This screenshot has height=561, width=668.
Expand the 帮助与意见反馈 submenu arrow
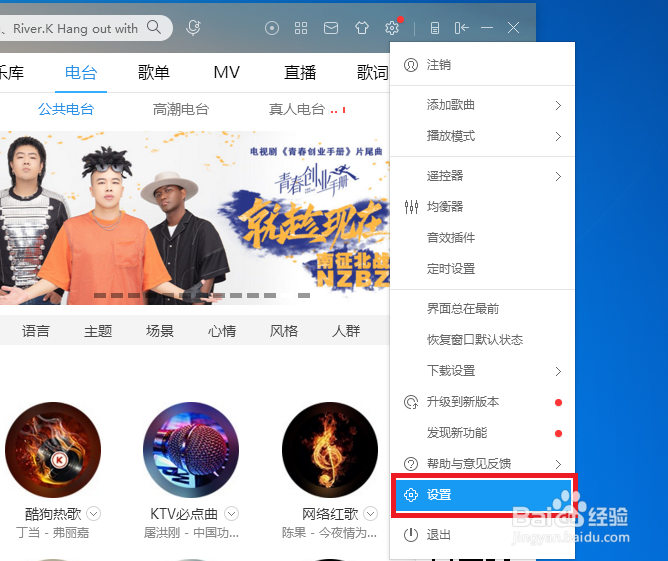[558, 464]
